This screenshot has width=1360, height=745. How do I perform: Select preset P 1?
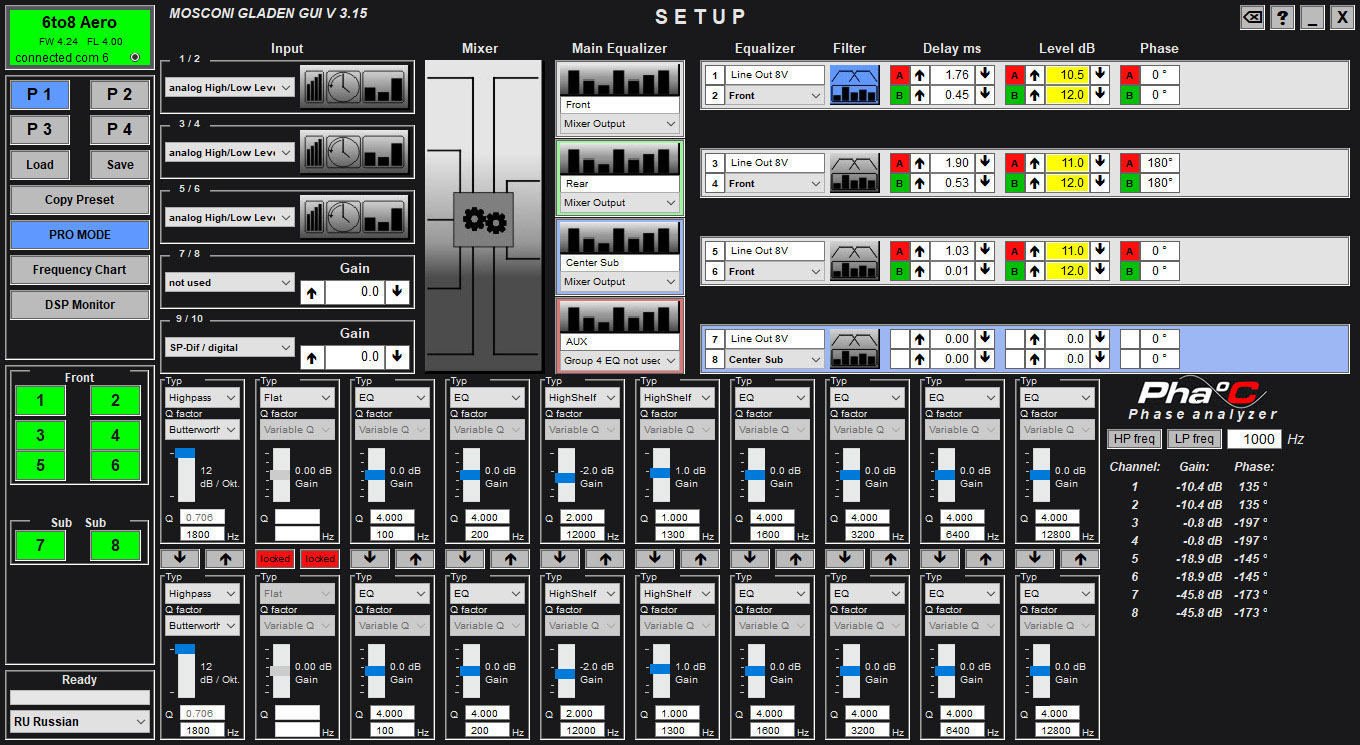tap(40, 95)
